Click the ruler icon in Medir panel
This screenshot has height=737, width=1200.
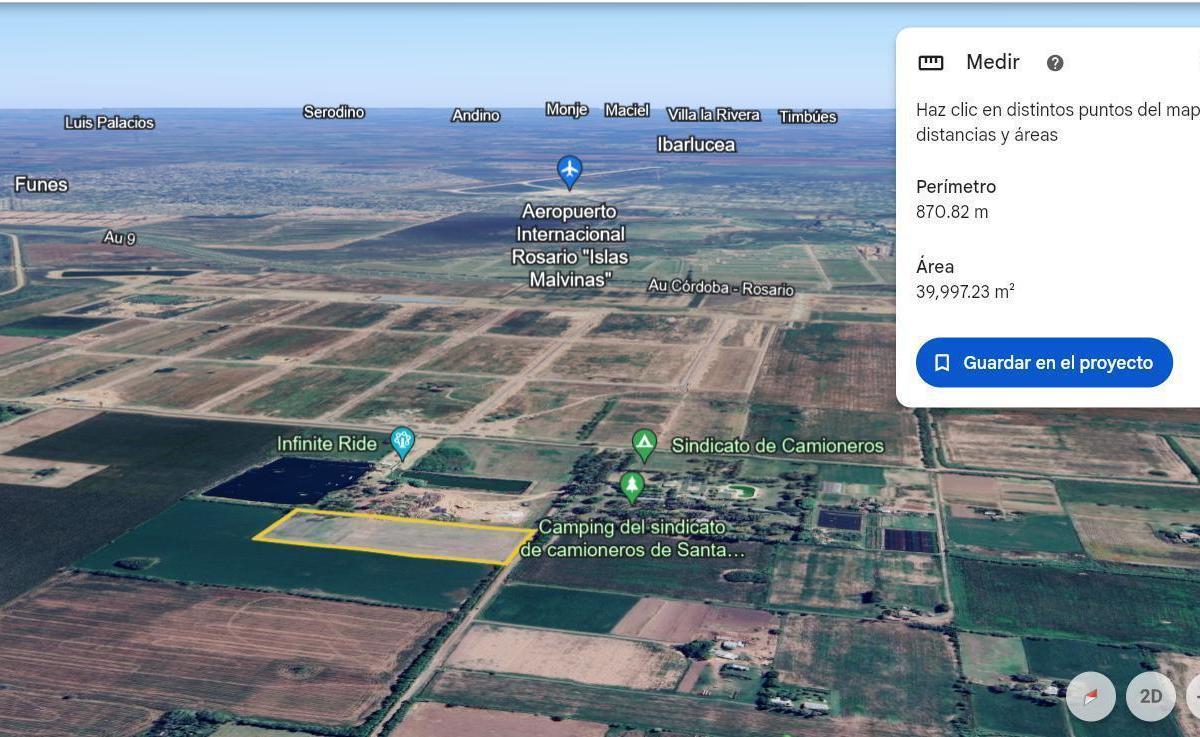coord(931,63)
